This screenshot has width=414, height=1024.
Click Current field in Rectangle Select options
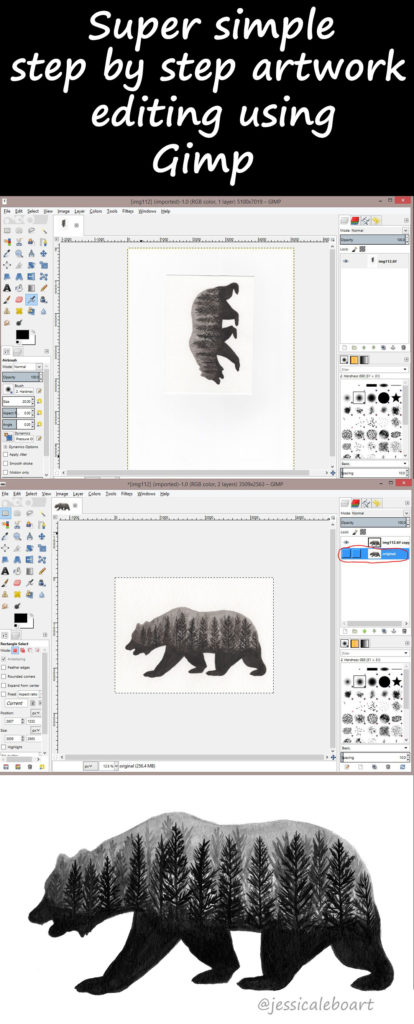[x=16, y=703]
